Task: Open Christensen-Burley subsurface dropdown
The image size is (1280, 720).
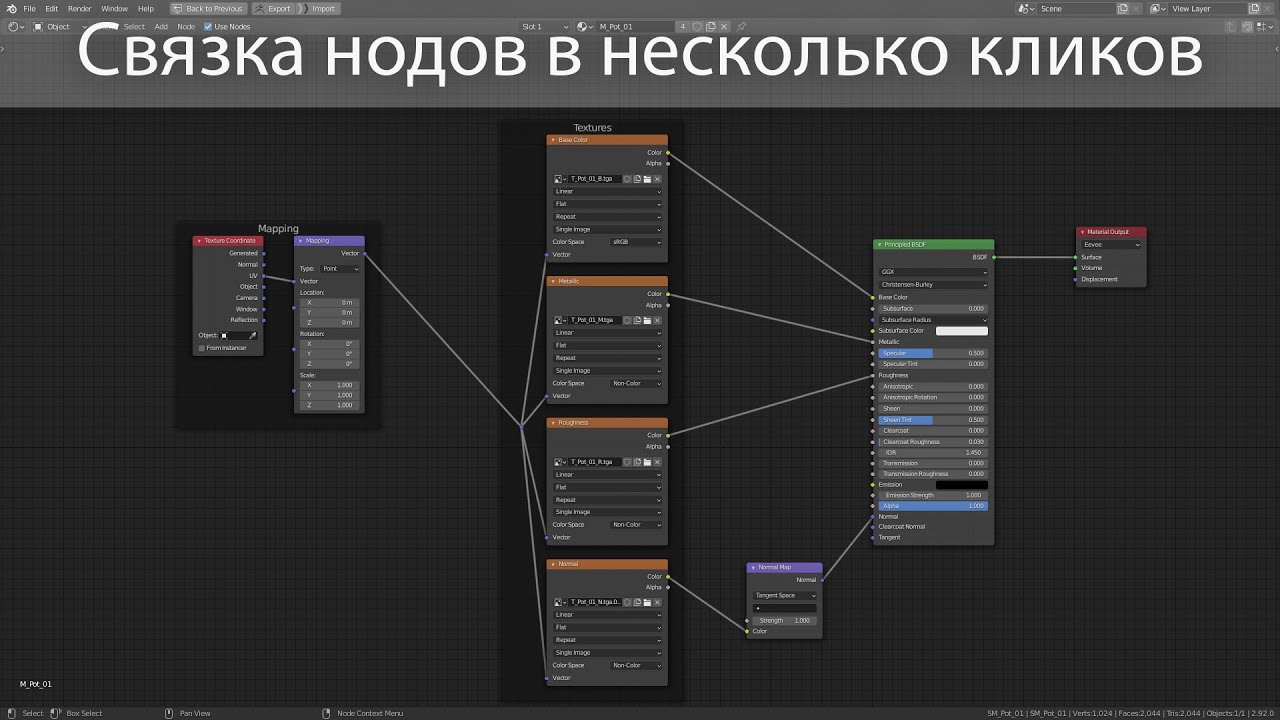Action: pyautogui.click(x=934, y=284)
